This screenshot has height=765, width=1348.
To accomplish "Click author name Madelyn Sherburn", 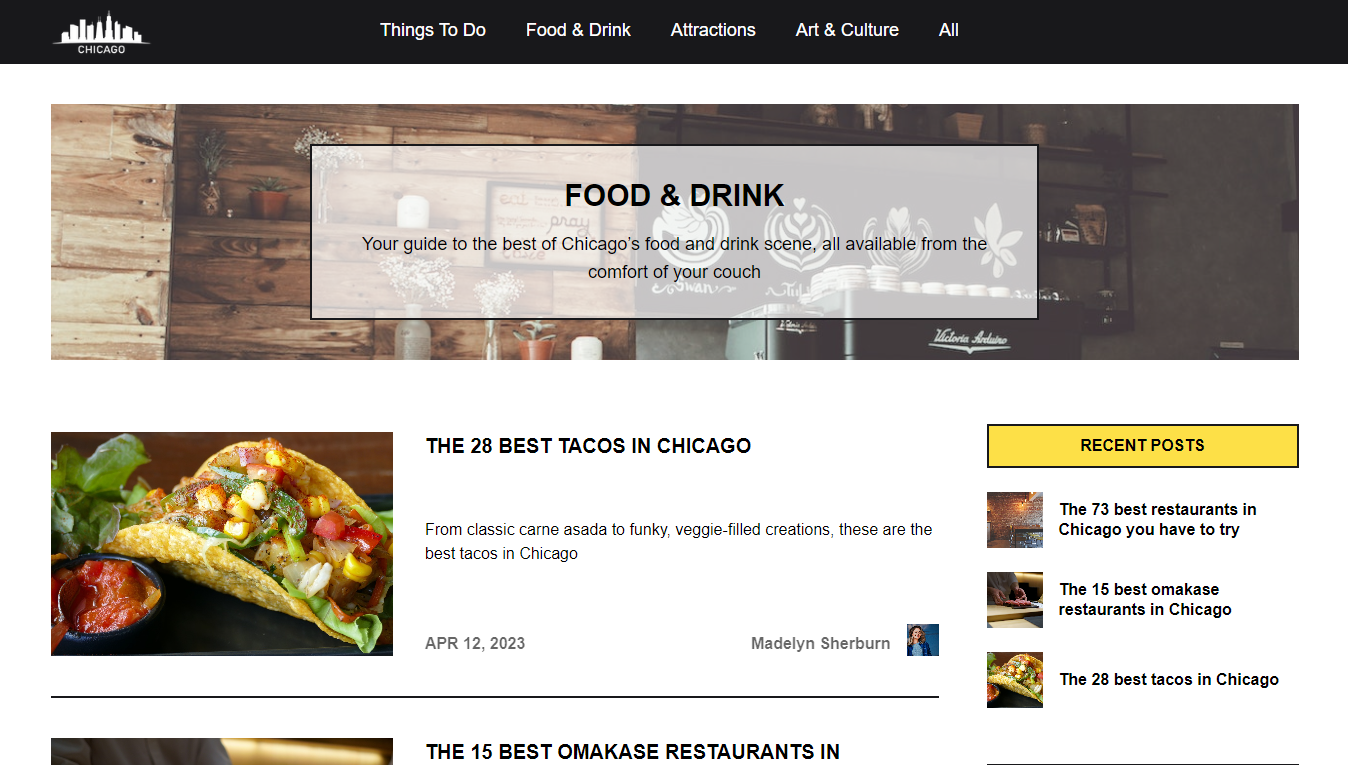I will click(820, 643).
